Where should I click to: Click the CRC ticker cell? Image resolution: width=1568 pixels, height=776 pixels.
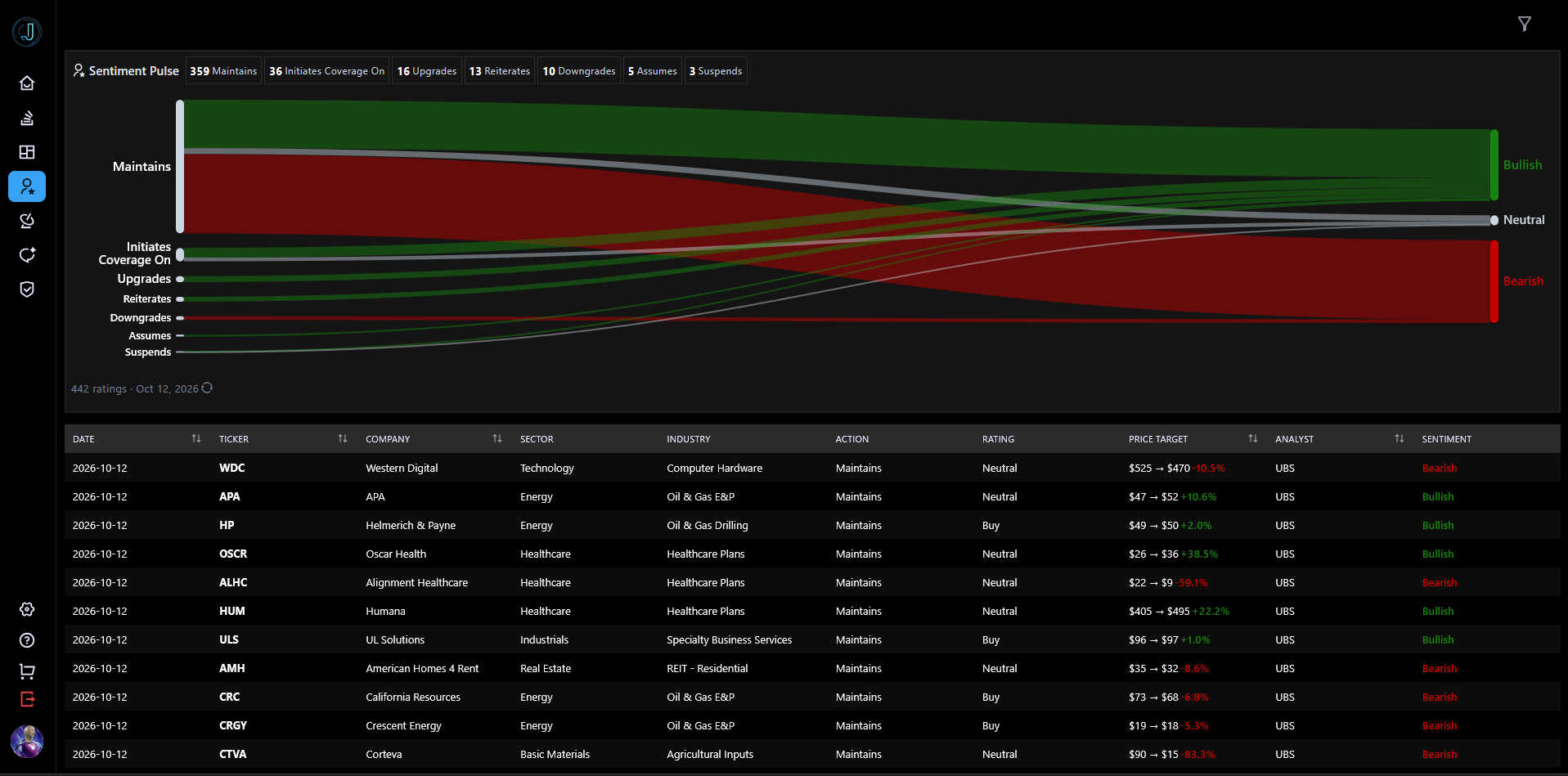230,697
